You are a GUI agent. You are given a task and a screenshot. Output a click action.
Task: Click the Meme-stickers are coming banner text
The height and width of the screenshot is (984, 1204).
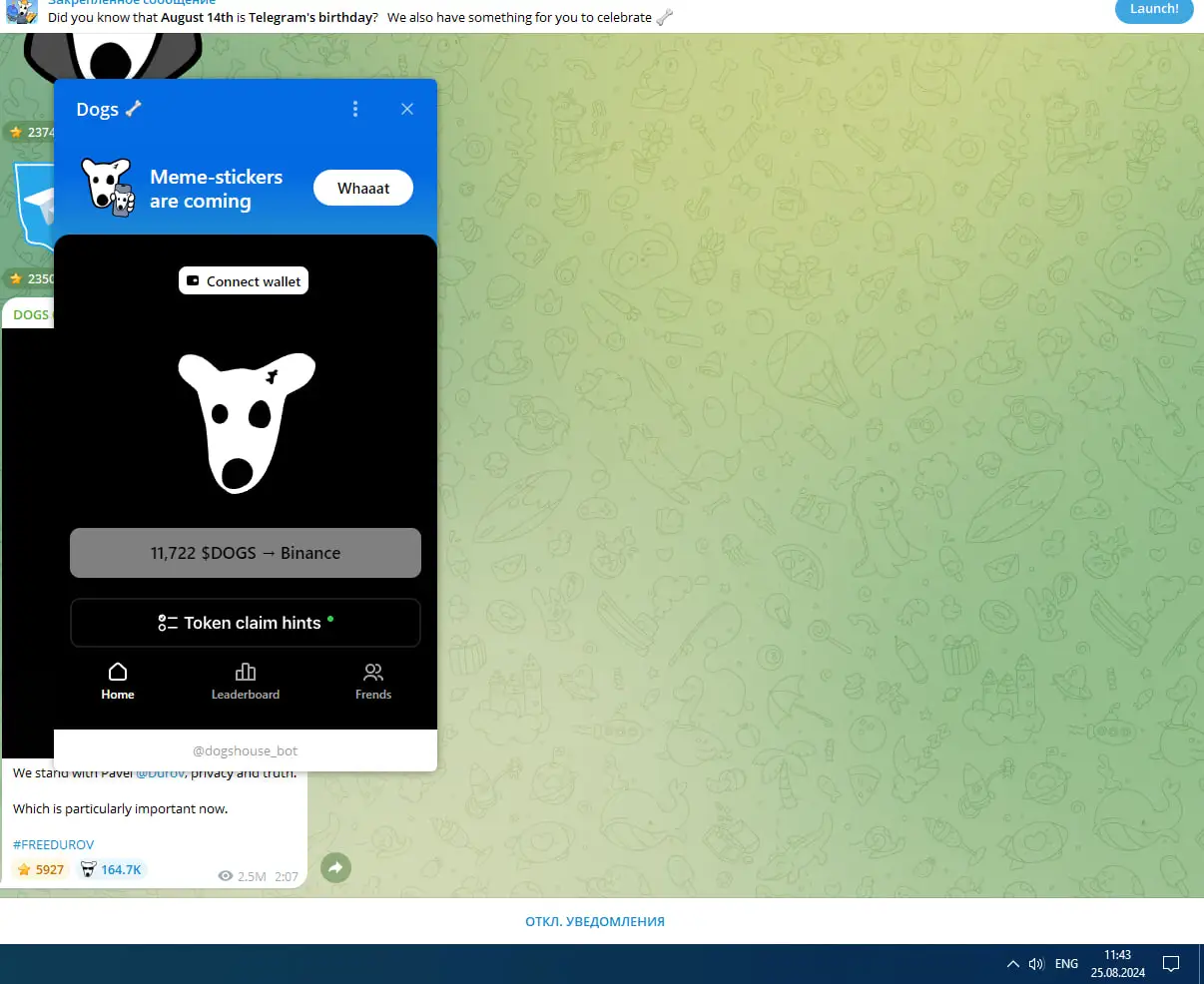217,189
